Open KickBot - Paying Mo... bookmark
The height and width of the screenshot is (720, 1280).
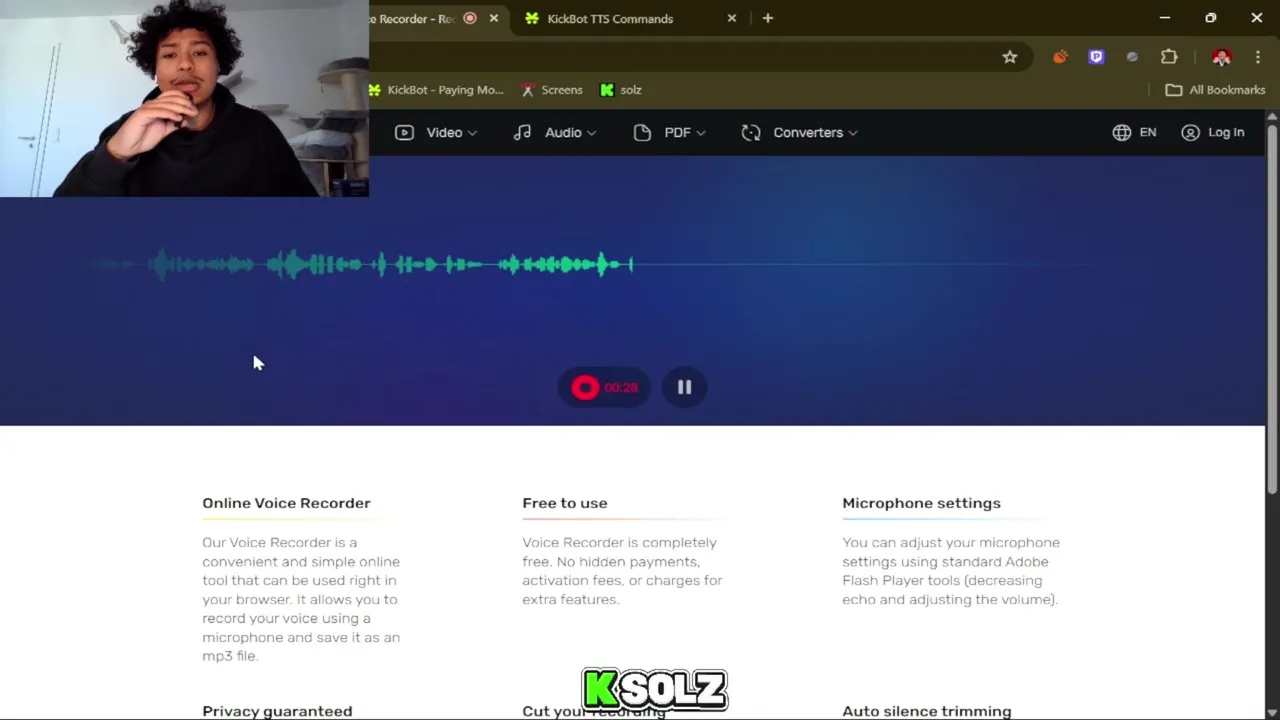436,90
